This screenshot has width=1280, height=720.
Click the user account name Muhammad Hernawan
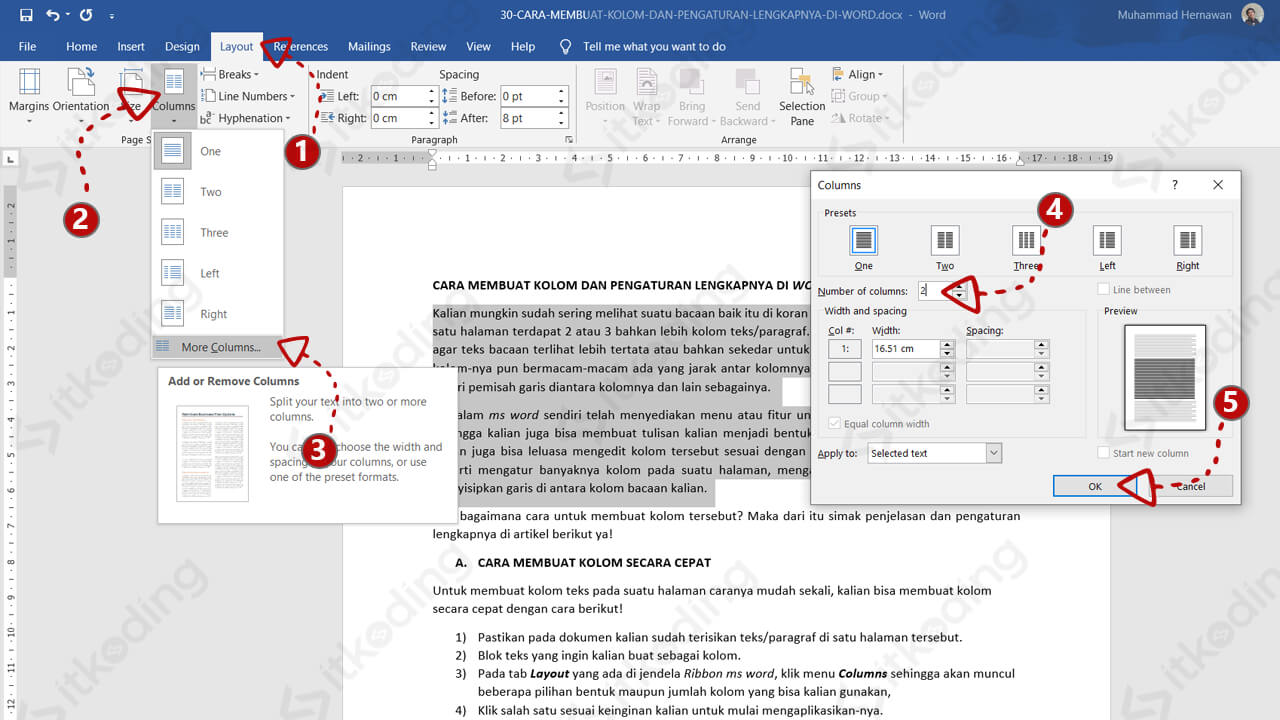point(1176,16)
